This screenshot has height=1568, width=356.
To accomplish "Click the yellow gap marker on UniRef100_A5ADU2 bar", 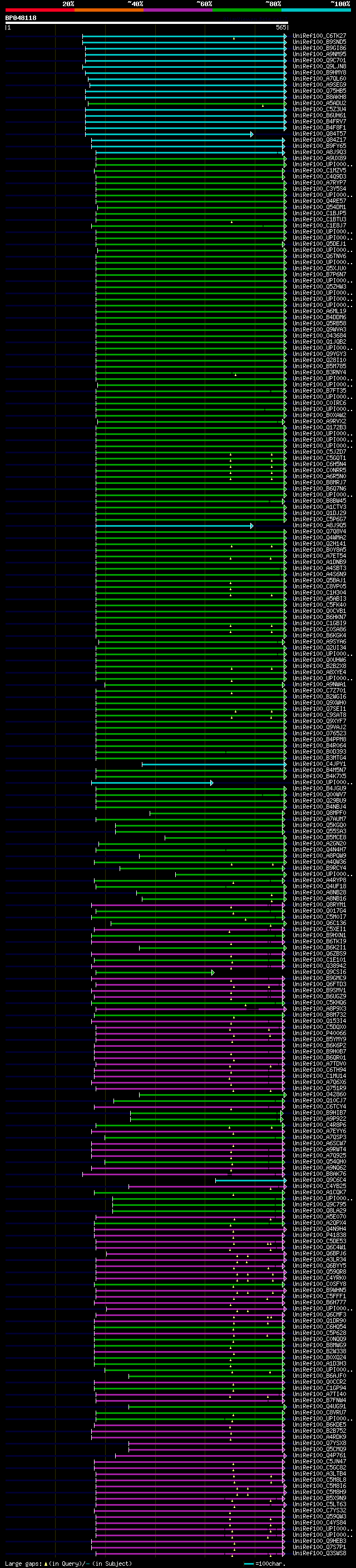I will pos(263,105).
